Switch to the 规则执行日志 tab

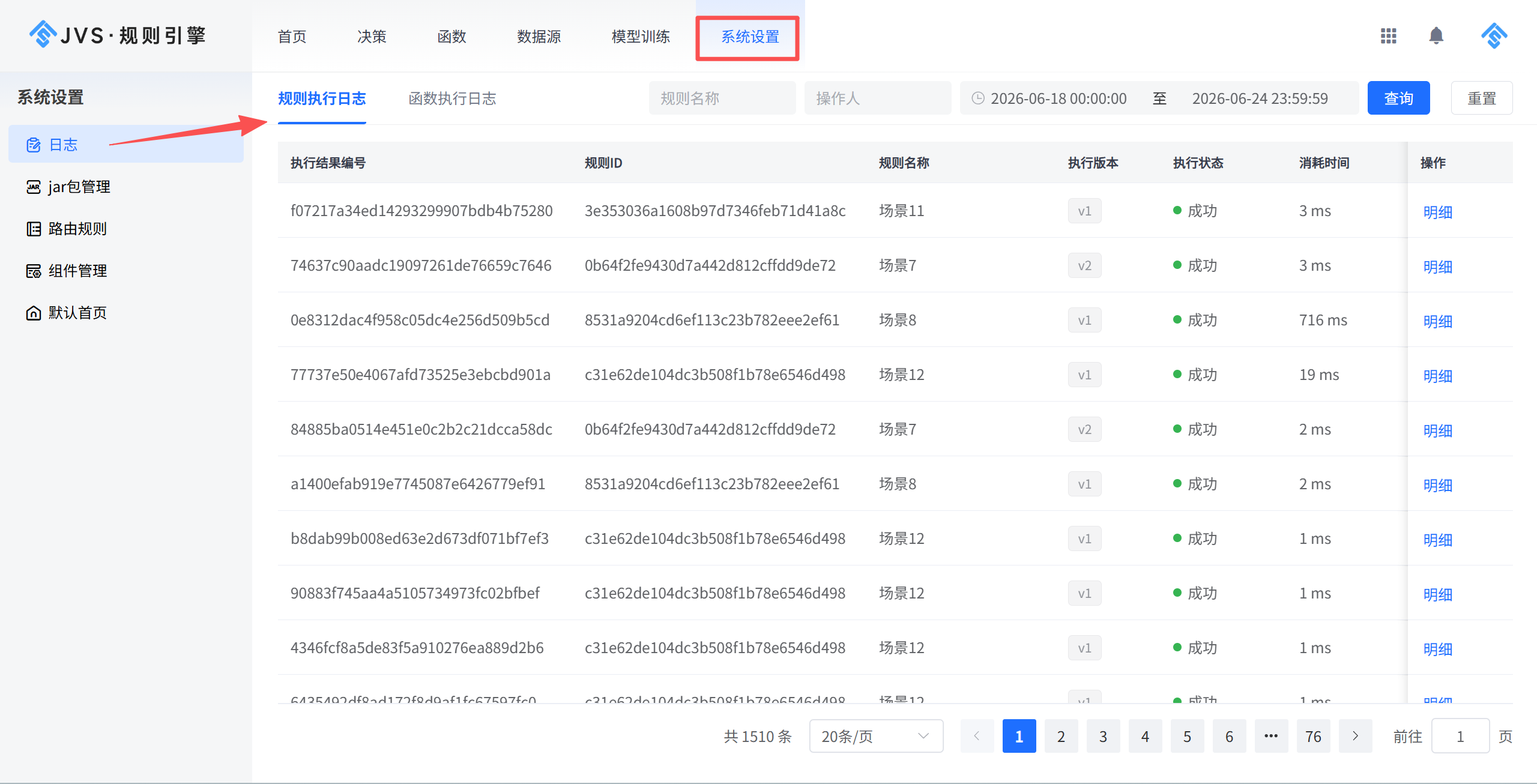coord(322,98)
